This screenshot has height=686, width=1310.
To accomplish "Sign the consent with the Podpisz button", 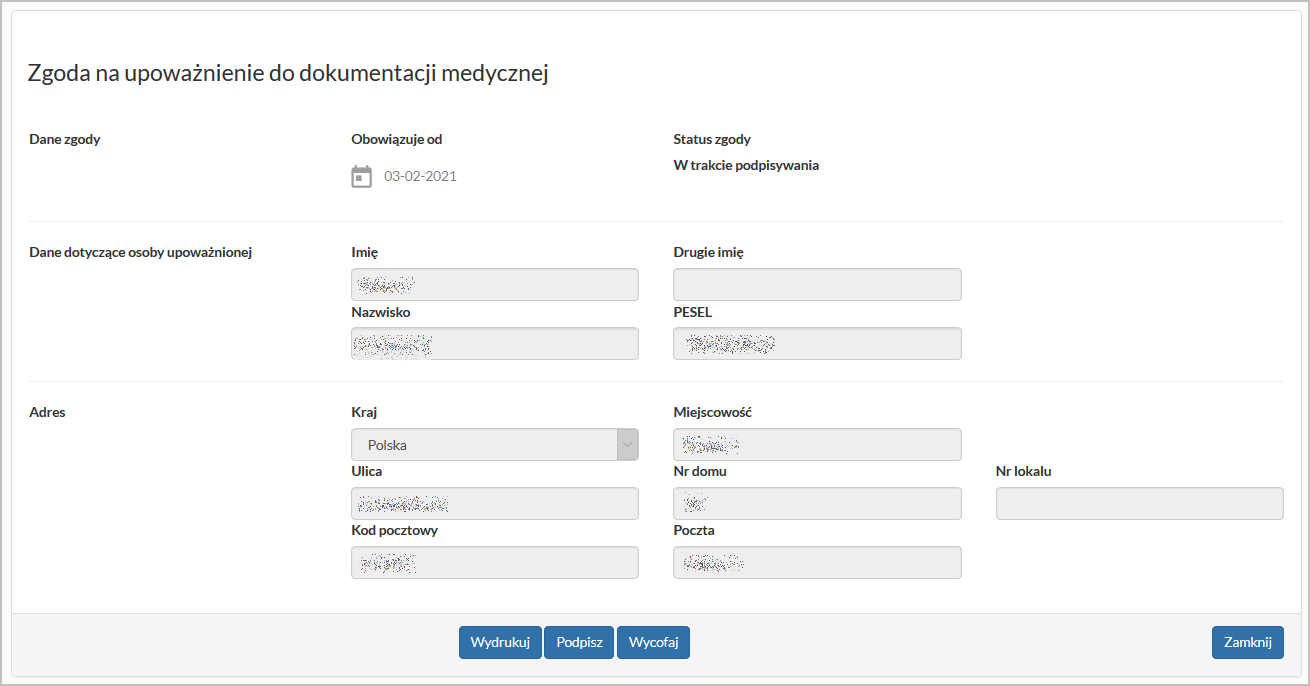I will point(579,643).
